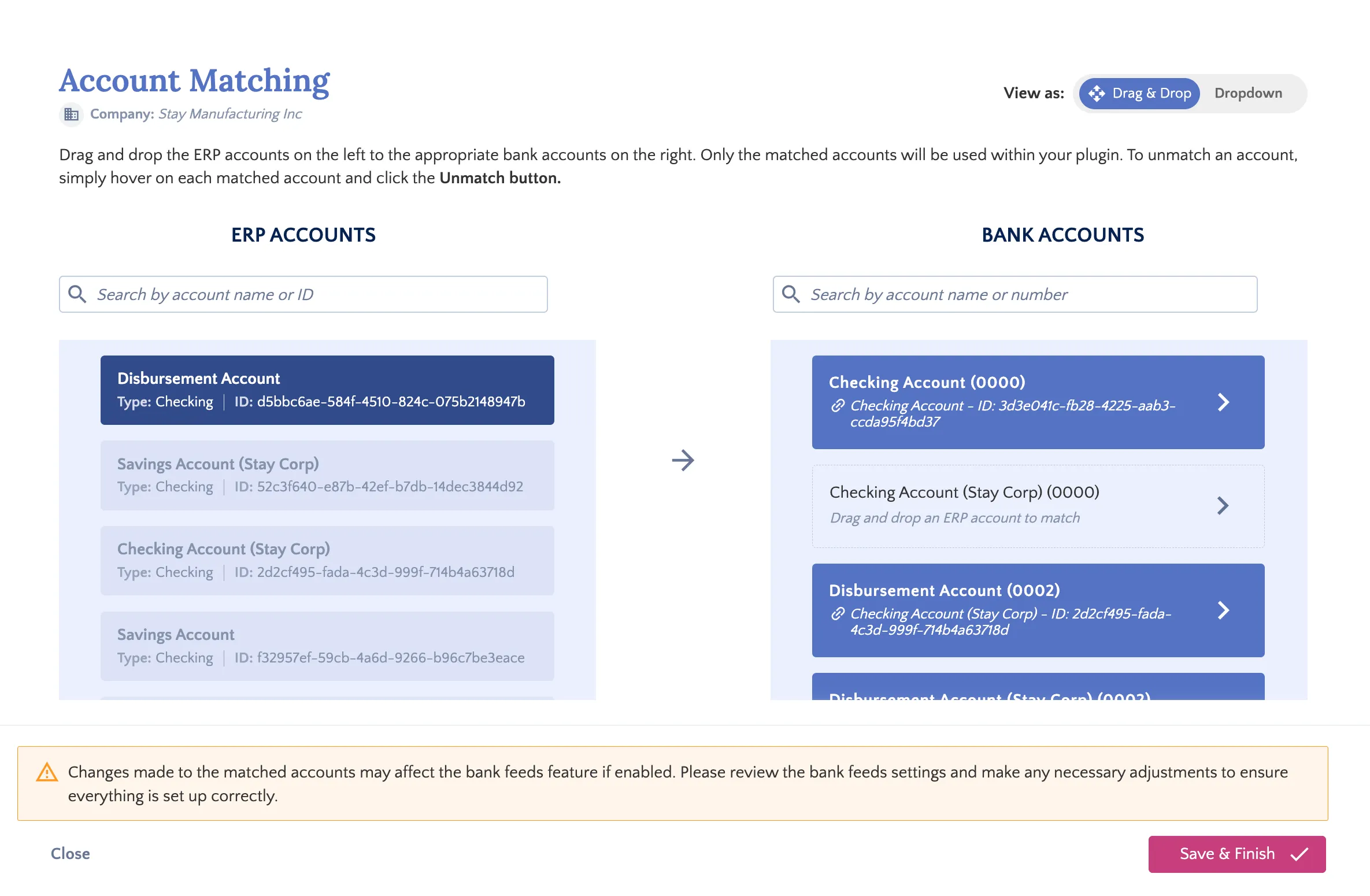Expand Checking Account (Stay Corp) (0000) chevron
The height and width of the screenshot is (896, 1370).
click(x=1223, y=506)
